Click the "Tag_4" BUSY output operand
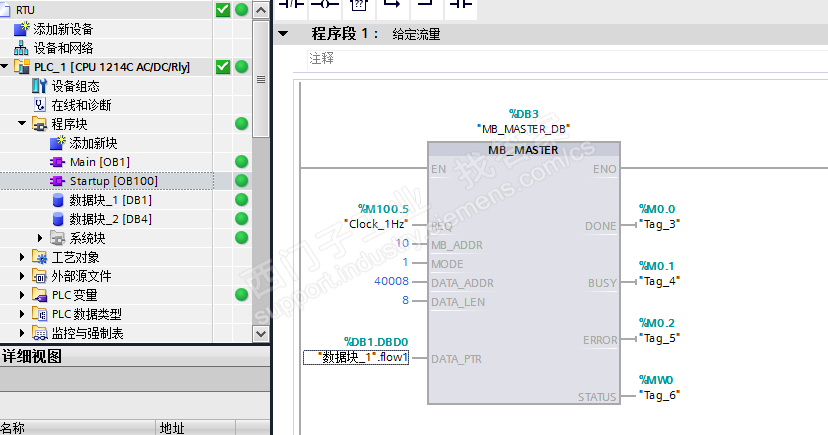828x435 pixels. [659, 281]
